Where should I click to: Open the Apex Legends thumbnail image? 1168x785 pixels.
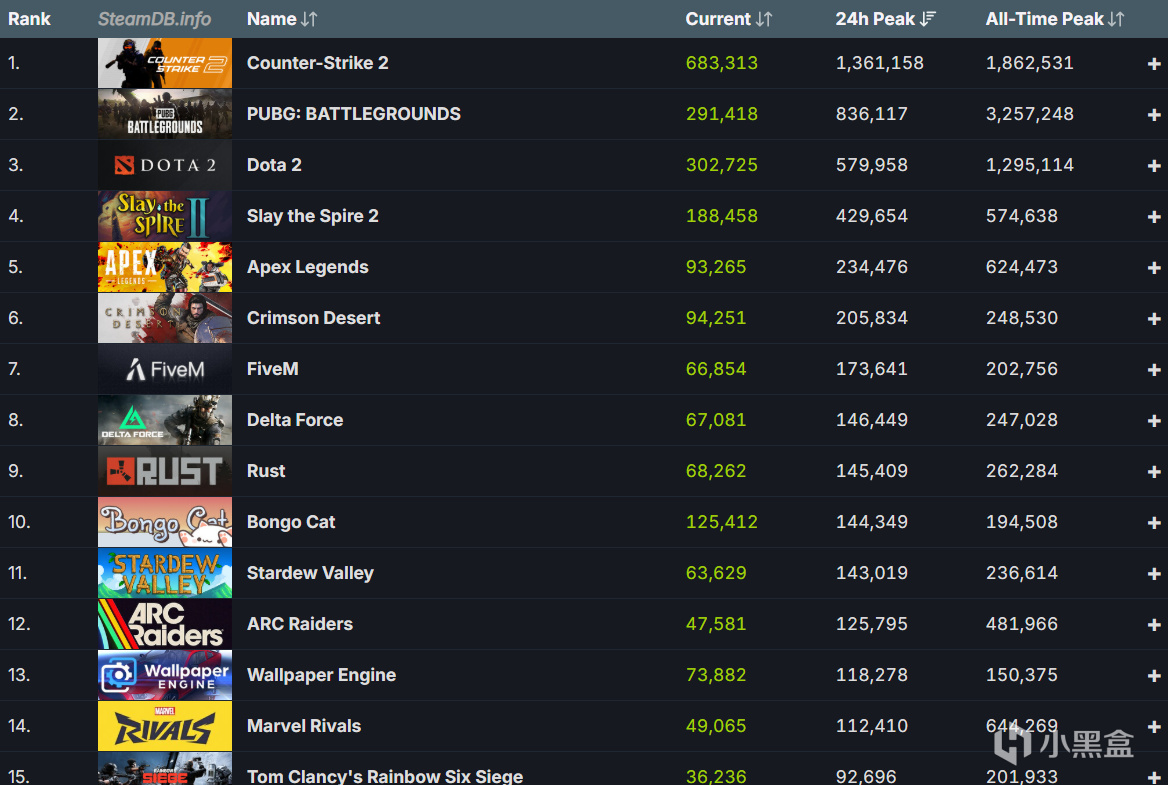click(165, 267)
